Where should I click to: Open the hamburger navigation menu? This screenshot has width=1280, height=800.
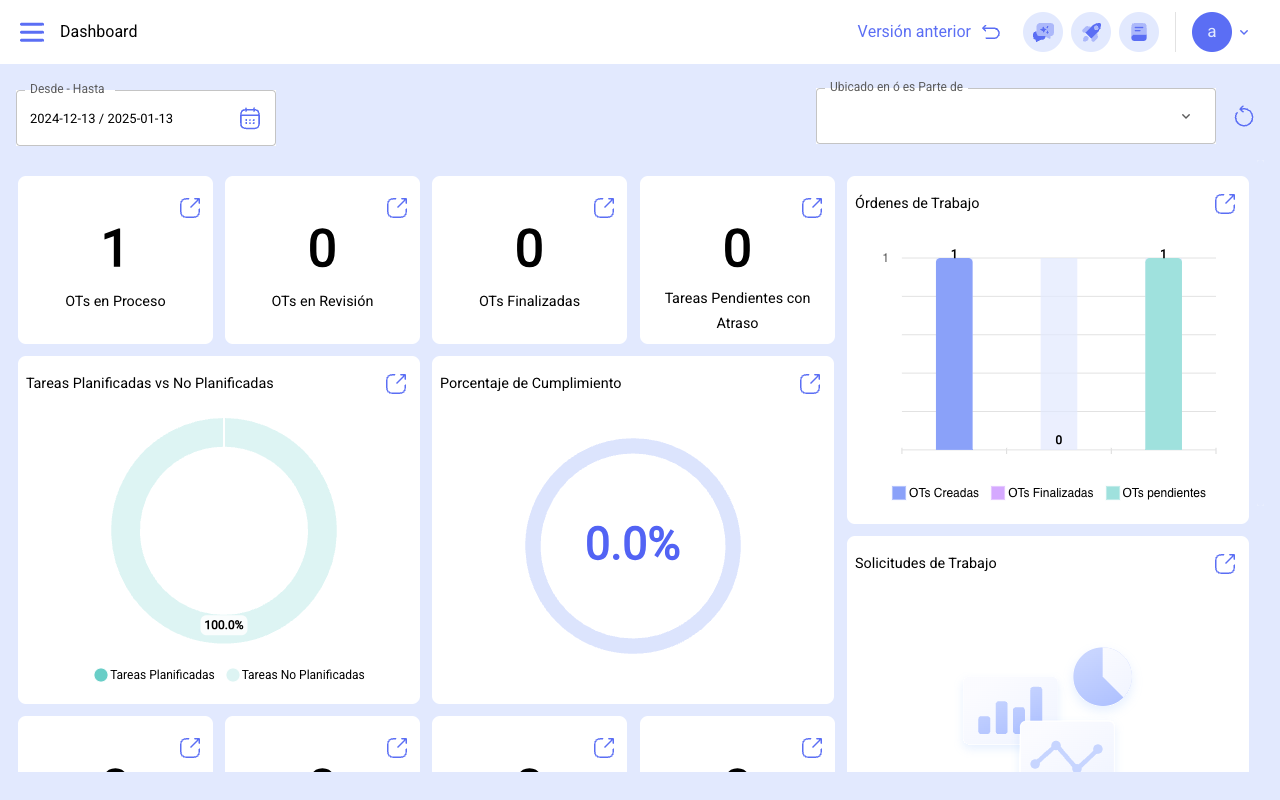click(32, 32)
